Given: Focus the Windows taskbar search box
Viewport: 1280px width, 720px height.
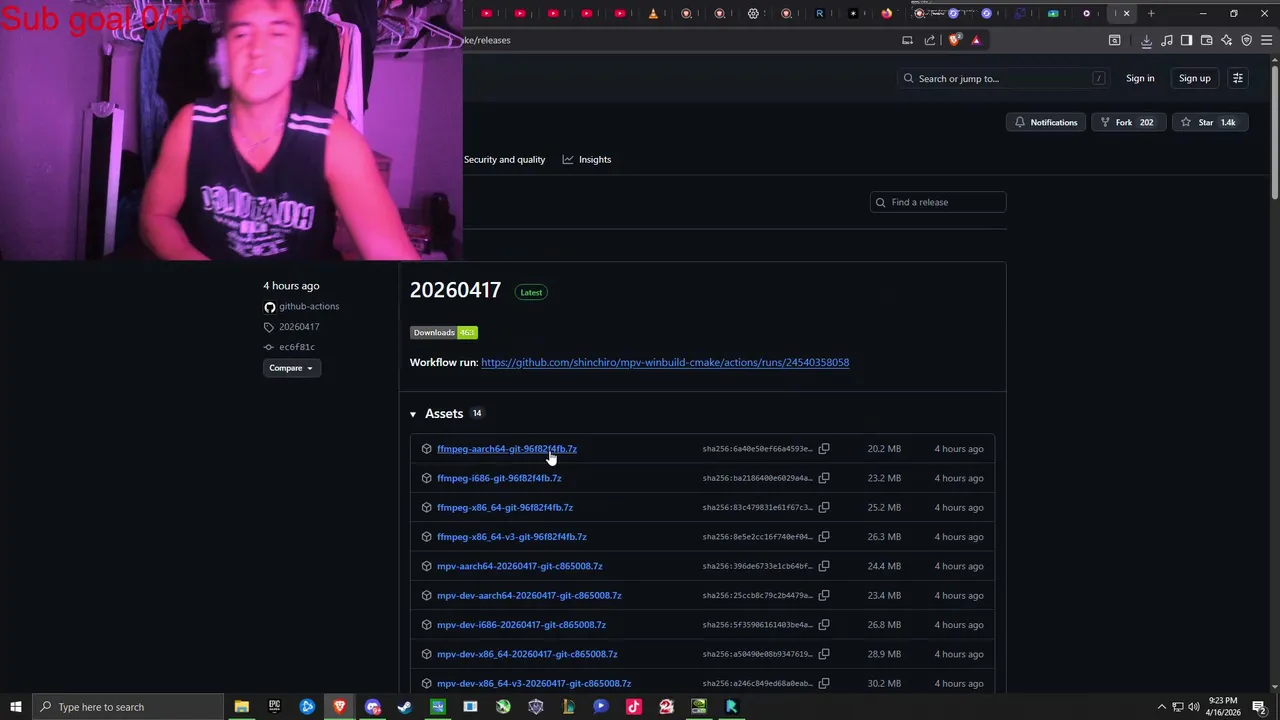Looking at the screenshot, I should [x=127, y=707].
